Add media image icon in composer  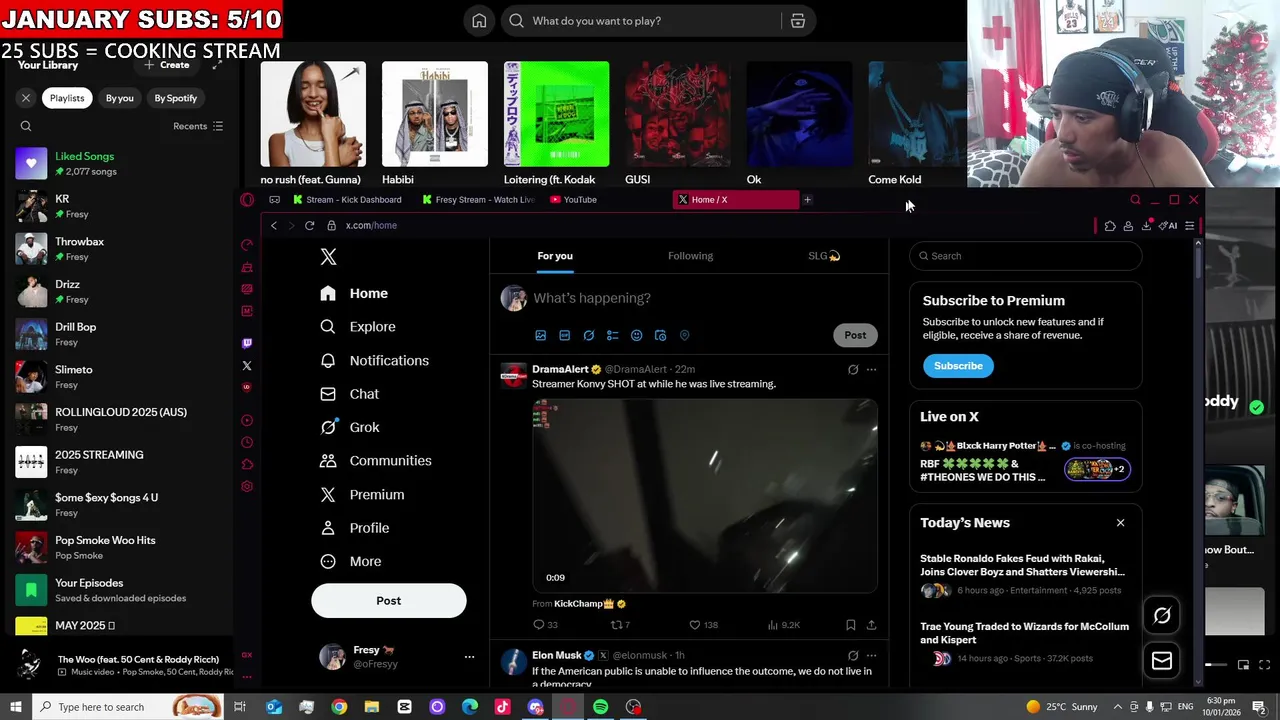pos(541,335)
